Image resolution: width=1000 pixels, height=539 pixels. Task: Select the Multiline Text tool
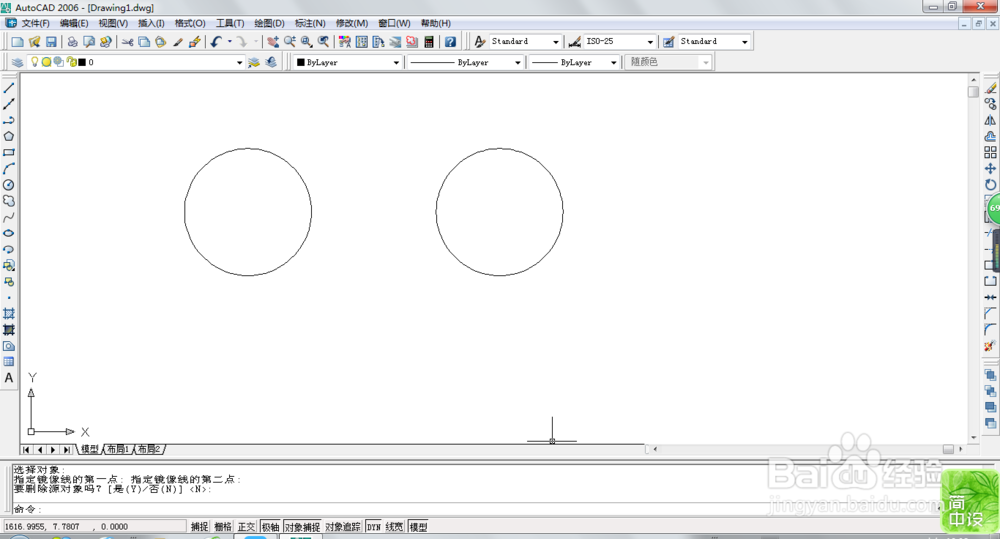(9, 378)
